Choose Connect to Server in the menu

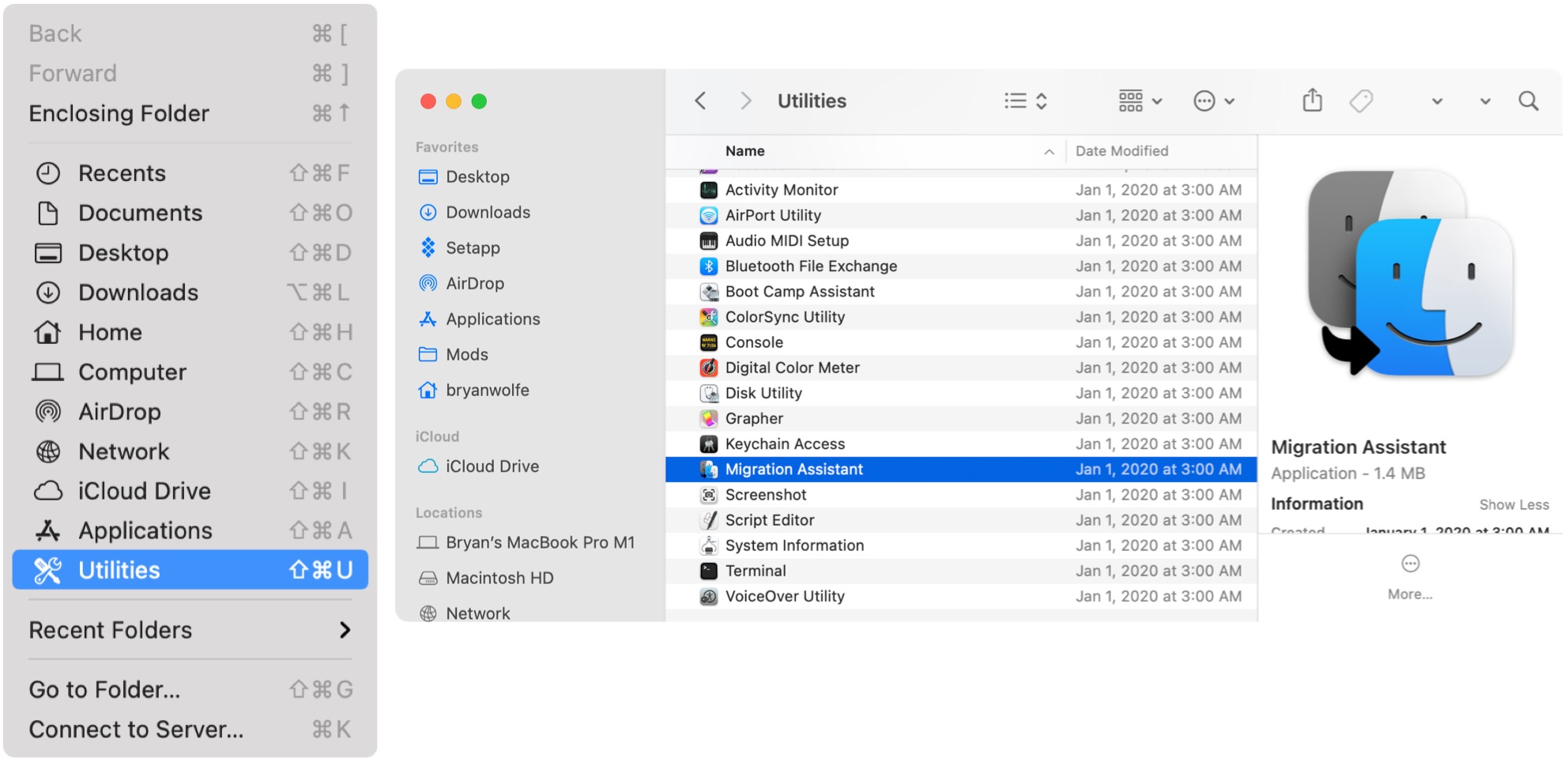click(x=190, y=729)
